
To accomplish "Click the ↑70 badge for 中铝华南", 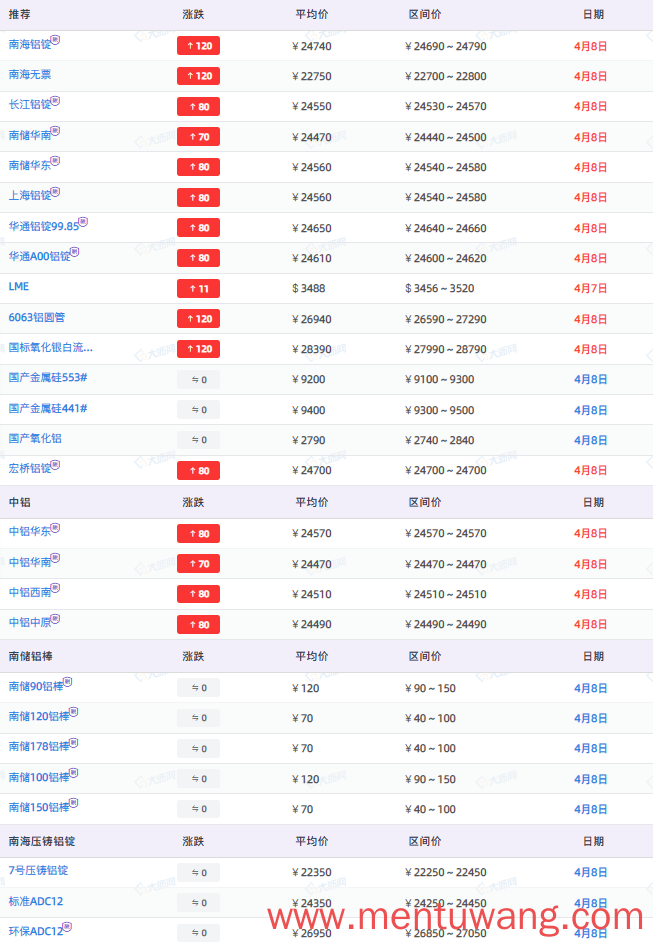I will [198, 564].
